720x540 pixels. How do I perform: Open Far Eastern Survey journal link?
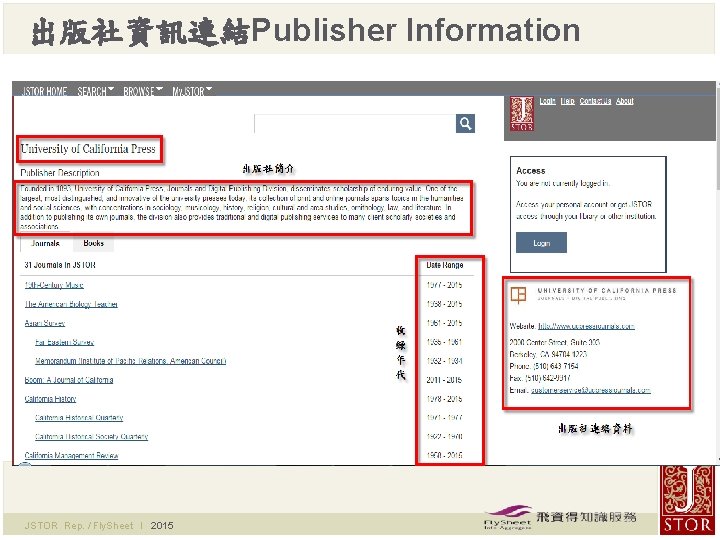[x=65, y=342]
